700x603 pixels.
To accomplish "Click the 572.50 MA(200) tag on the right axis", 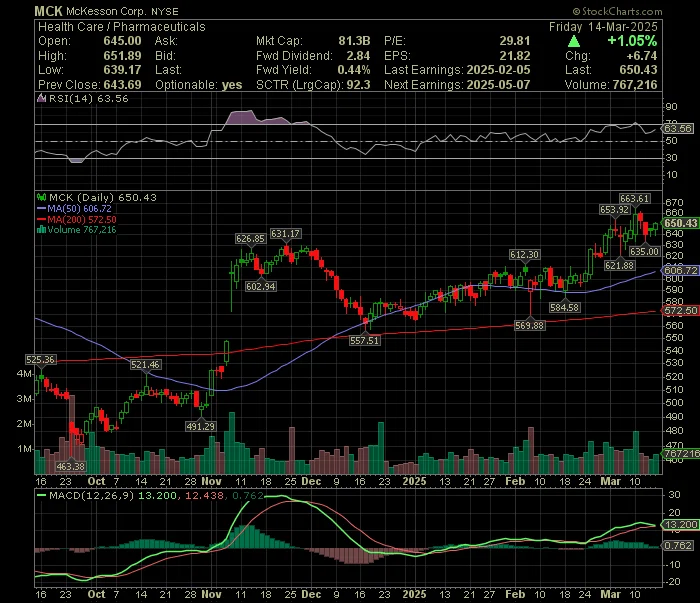I will tap(680, 311).
